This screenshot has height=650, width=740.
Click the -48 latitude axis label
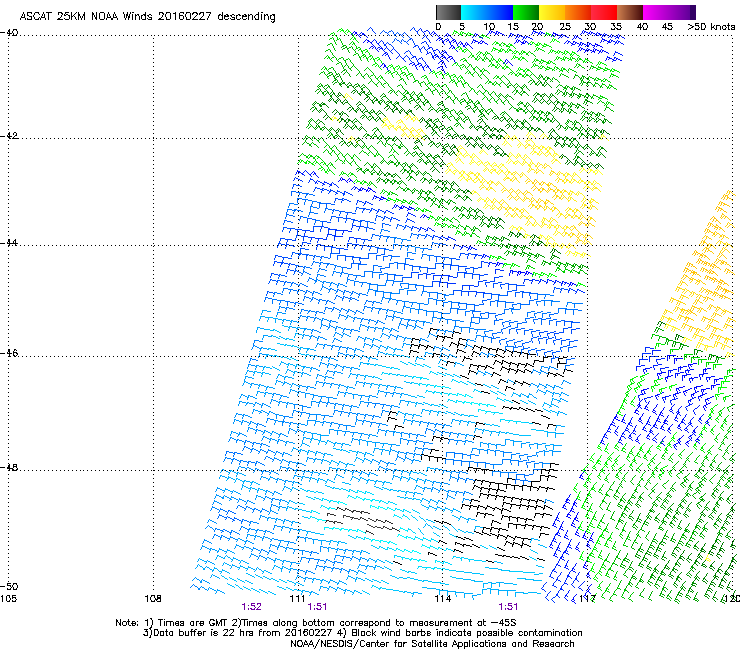coord(9,467)
